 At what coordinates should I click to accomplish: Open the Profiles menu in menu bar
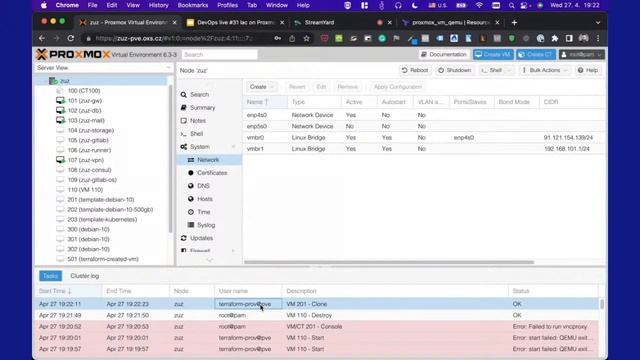pos(227,5)
